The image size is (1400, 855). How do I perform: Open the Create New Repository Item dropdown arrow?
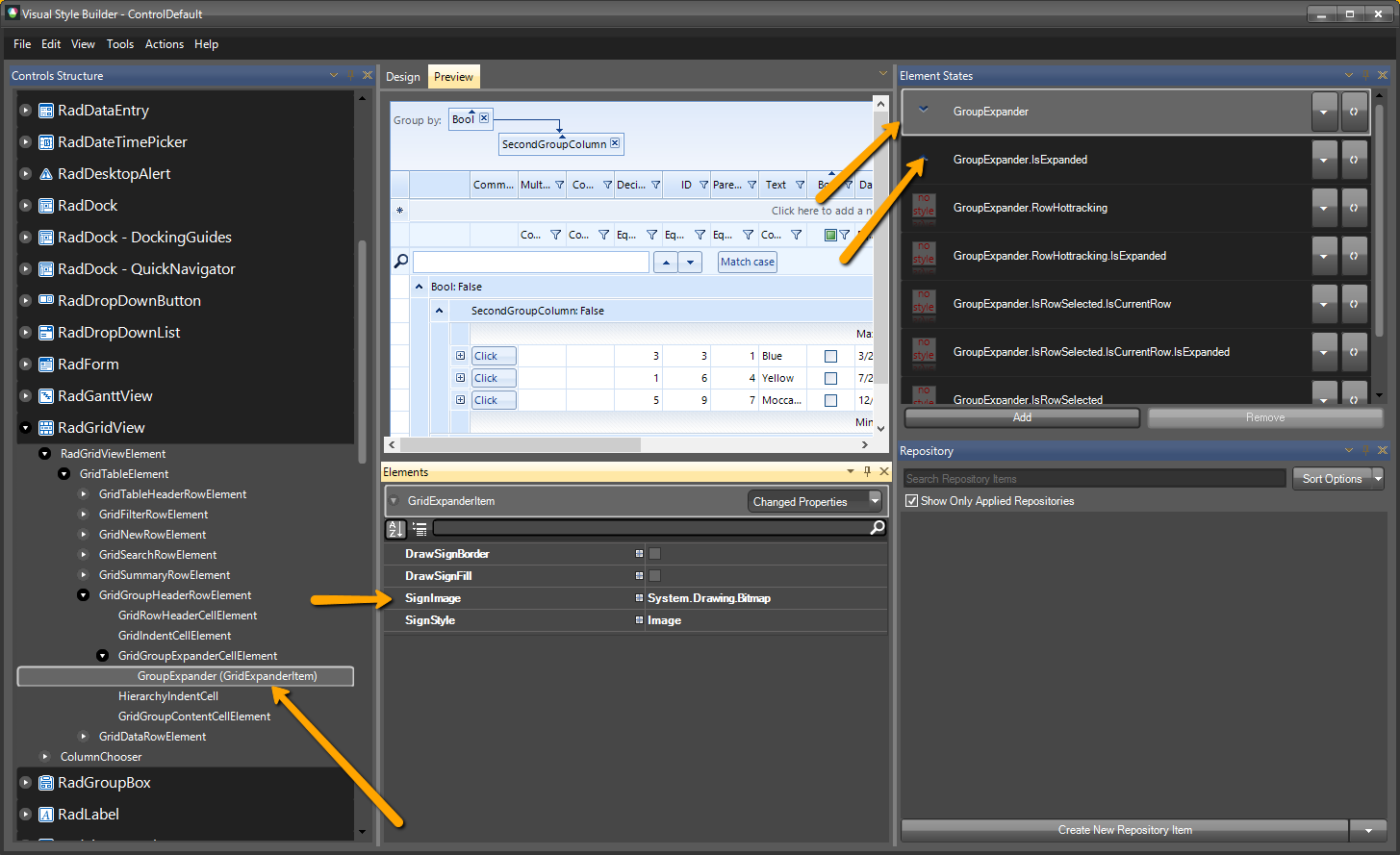(1368, 830)
